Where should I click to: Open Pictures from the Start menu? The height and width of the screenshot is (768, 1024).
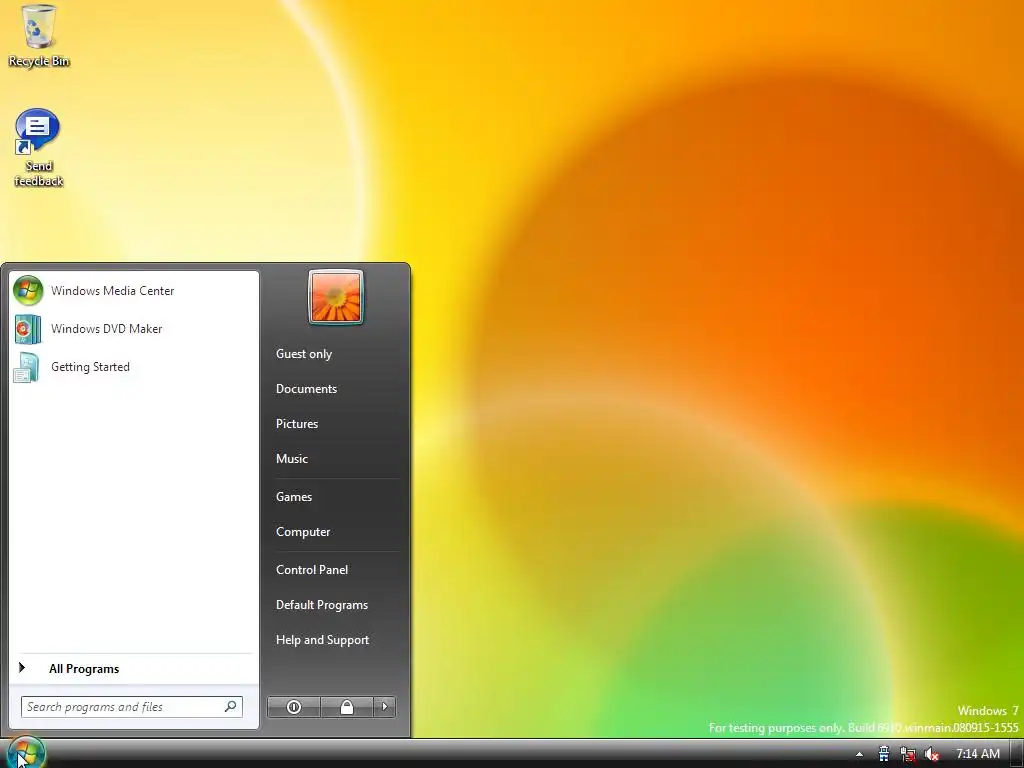click(x=296, y=424)
